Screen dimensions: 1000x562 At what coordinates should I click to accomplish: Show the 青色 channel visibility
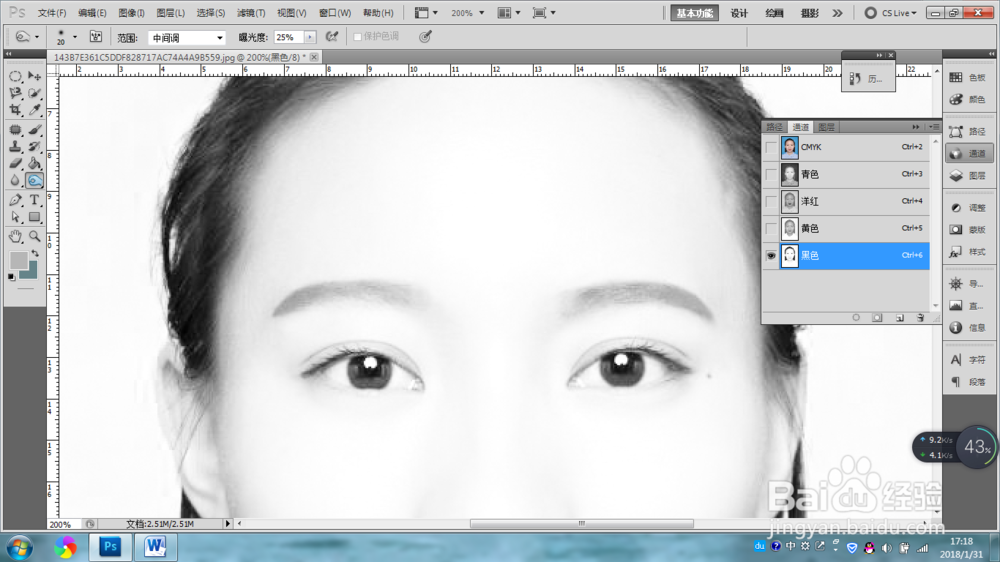(771, 174)
